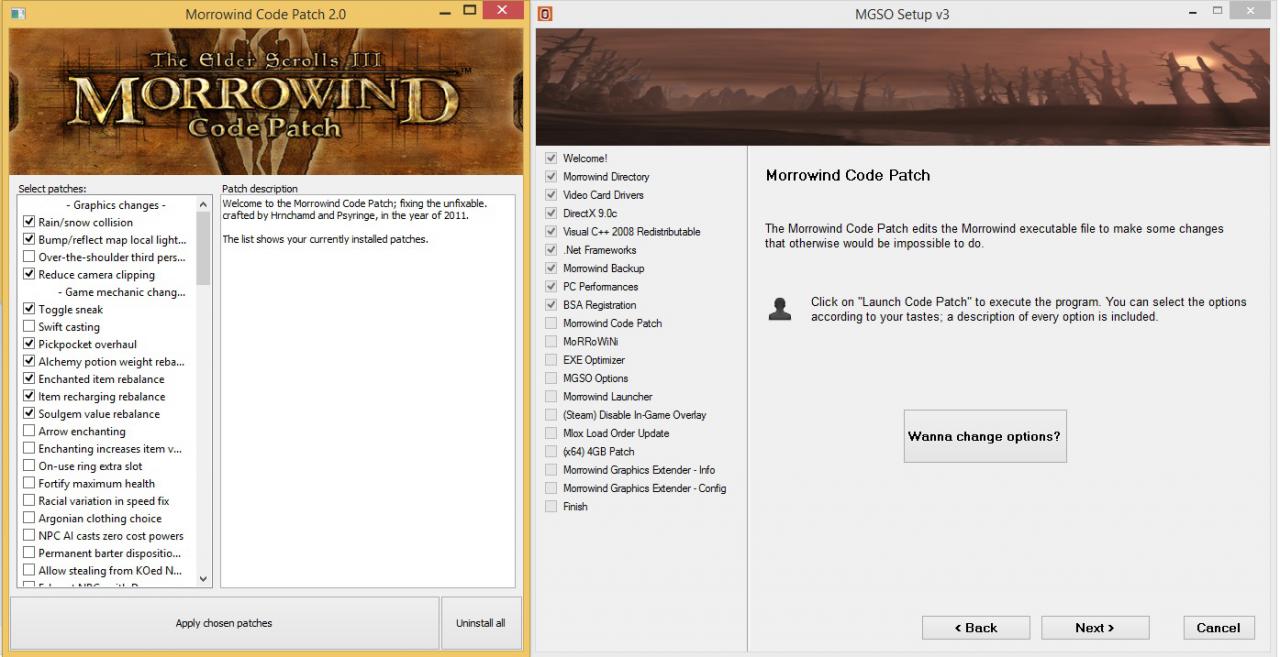Select (Steam) Disable In-Game Overlay step

point(626,415)
